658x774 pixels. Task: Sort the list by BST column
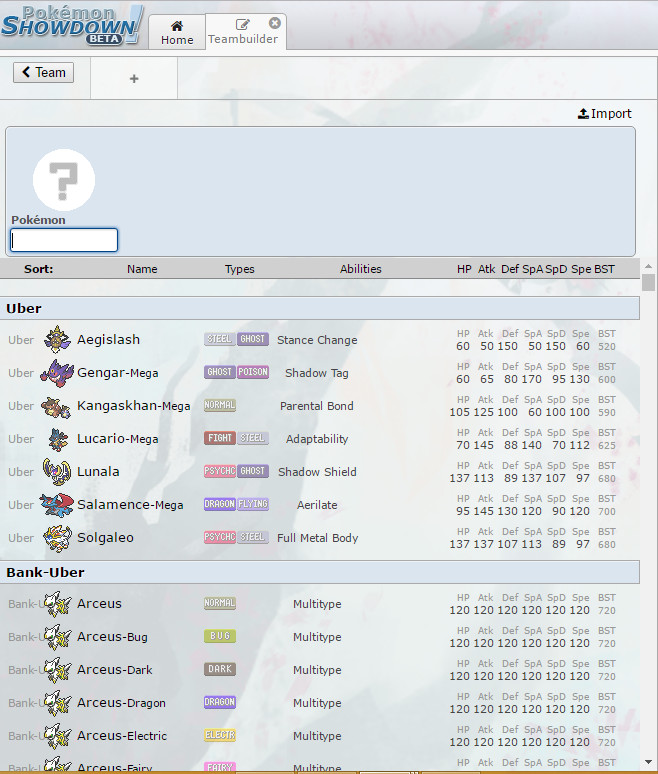(605, 269)
